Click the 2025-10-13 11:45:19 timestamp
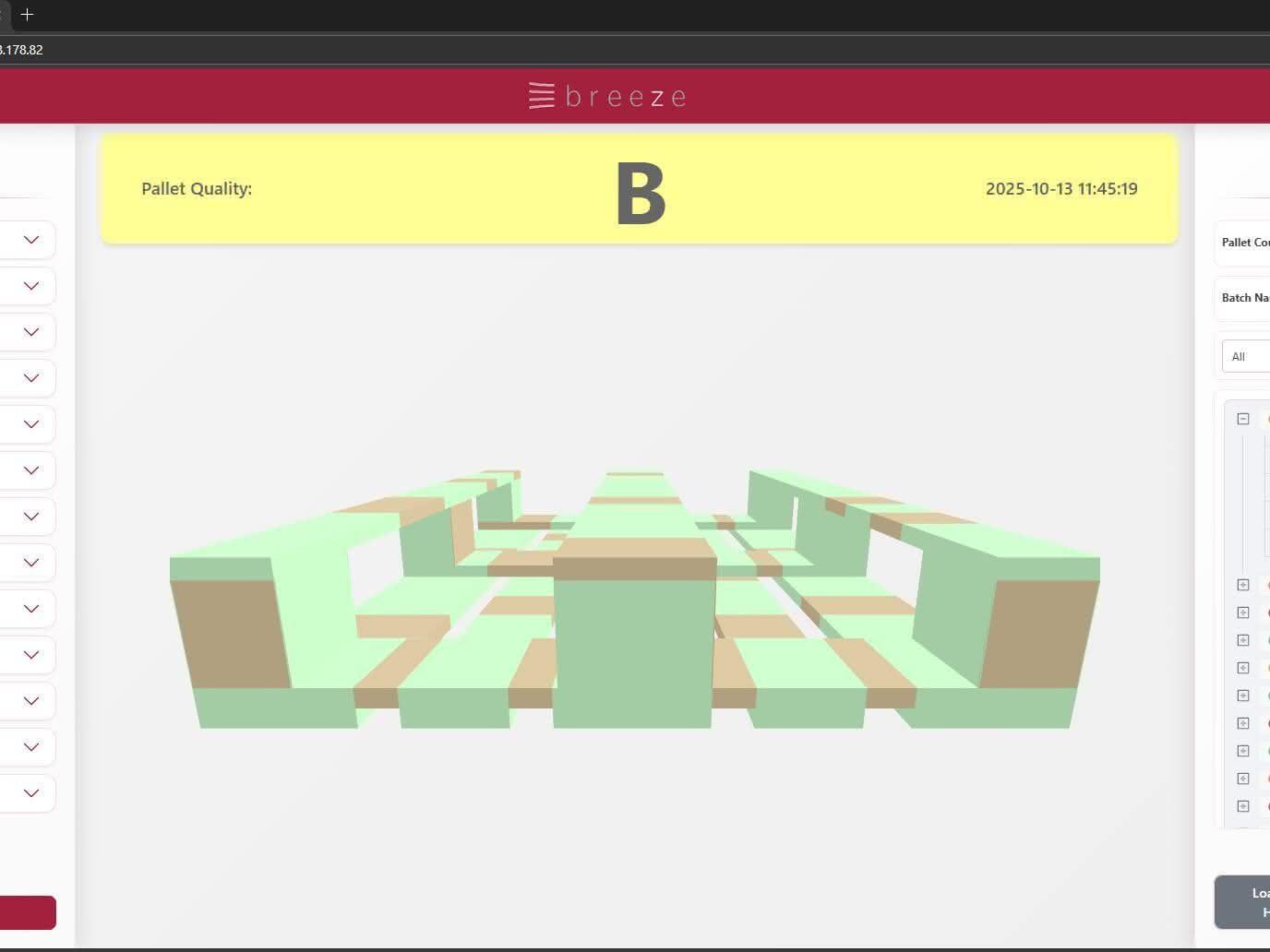1270x952 pixels. point(1061,188)
